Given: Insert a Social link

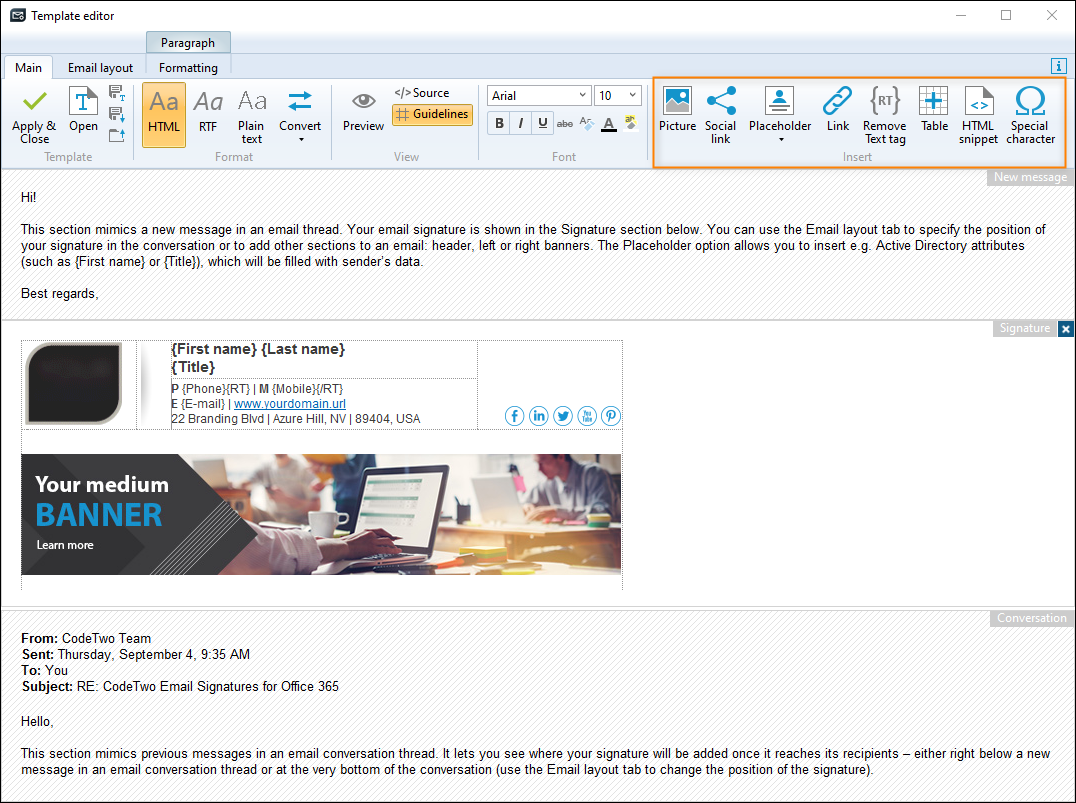Looking at the screenshot, I should 721,115.
